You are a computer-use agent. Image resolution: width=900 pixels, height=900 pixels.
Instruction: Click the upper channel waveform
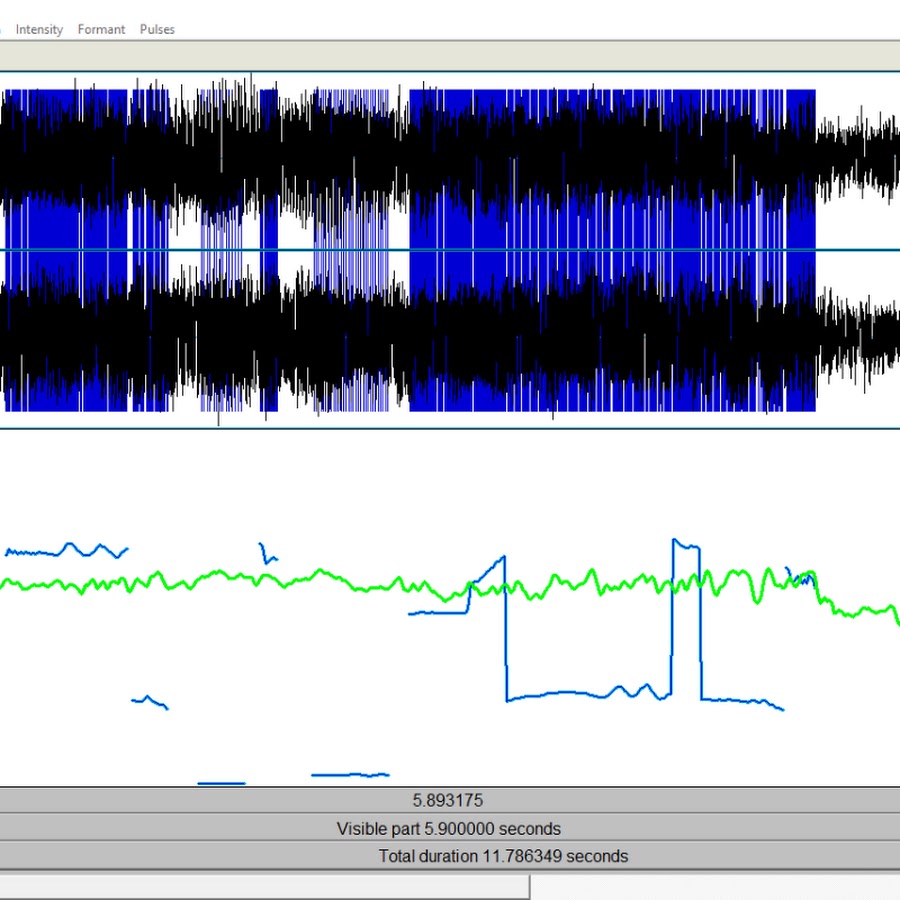coord(450,161)
